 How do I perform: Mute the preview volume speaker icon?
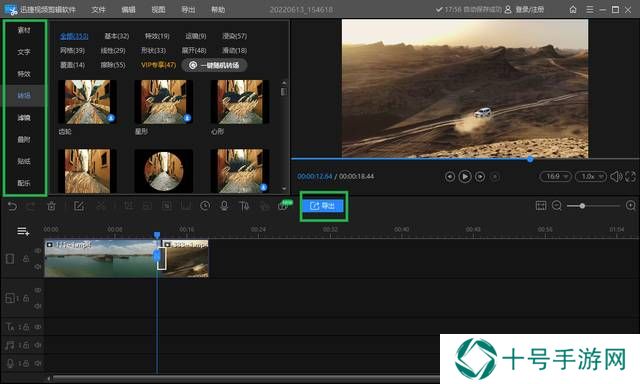(x=616, y=176)
